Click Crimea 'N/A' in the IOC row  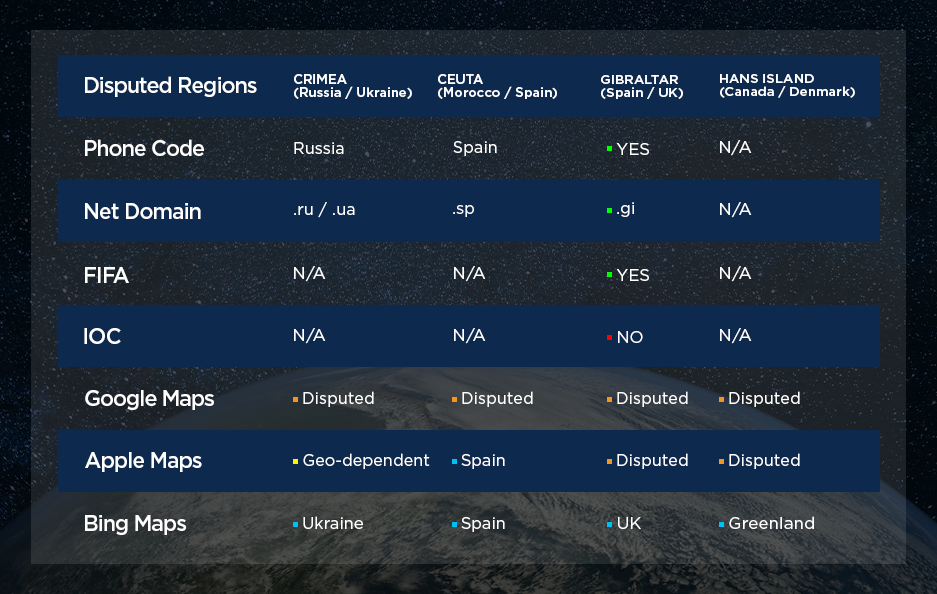(x=309, y=336)
